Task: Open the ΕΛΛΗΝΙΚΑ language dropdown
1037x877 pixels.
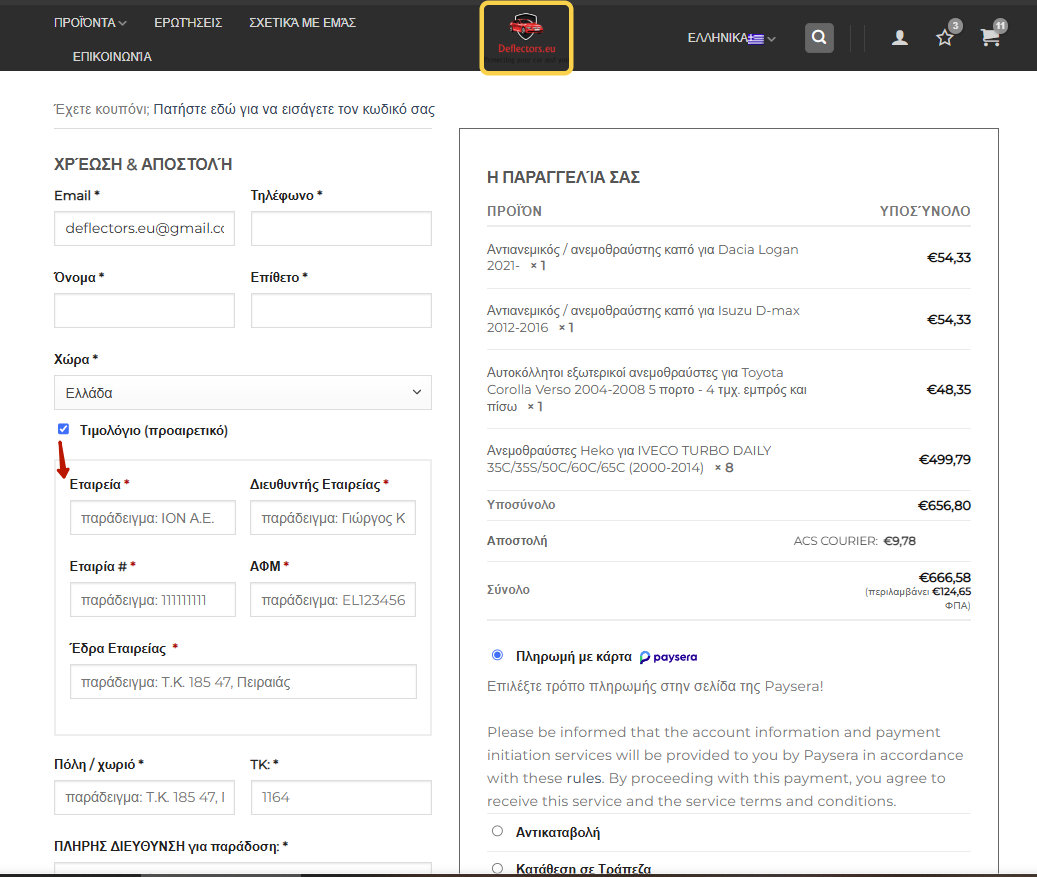Action: 731,38
